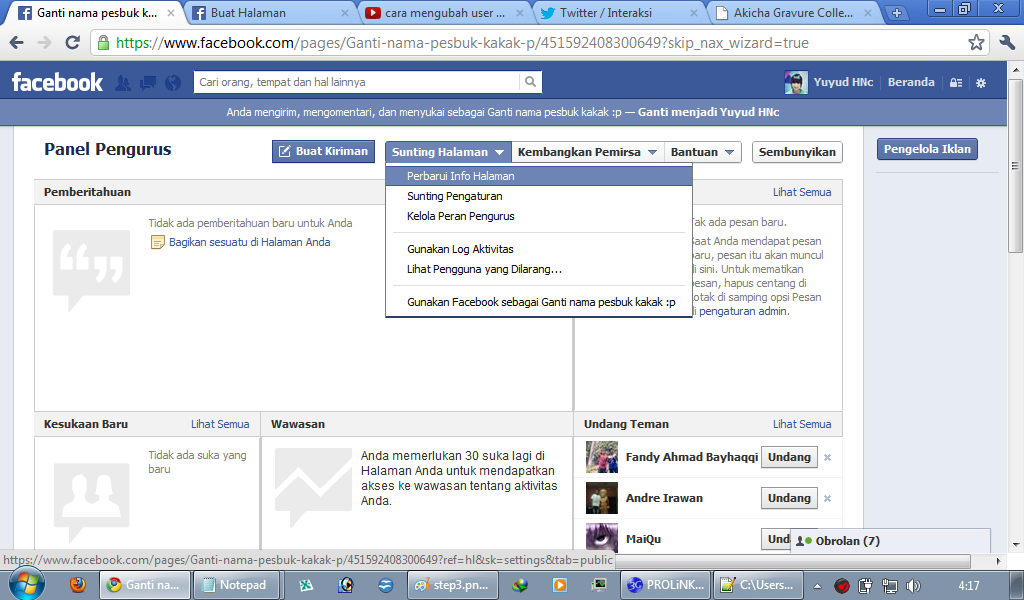Click Lihat Semua in Kesukaan Baru
Image resolution: width=1024 pixels, height=600 pixels.
(x=220, y=424)
